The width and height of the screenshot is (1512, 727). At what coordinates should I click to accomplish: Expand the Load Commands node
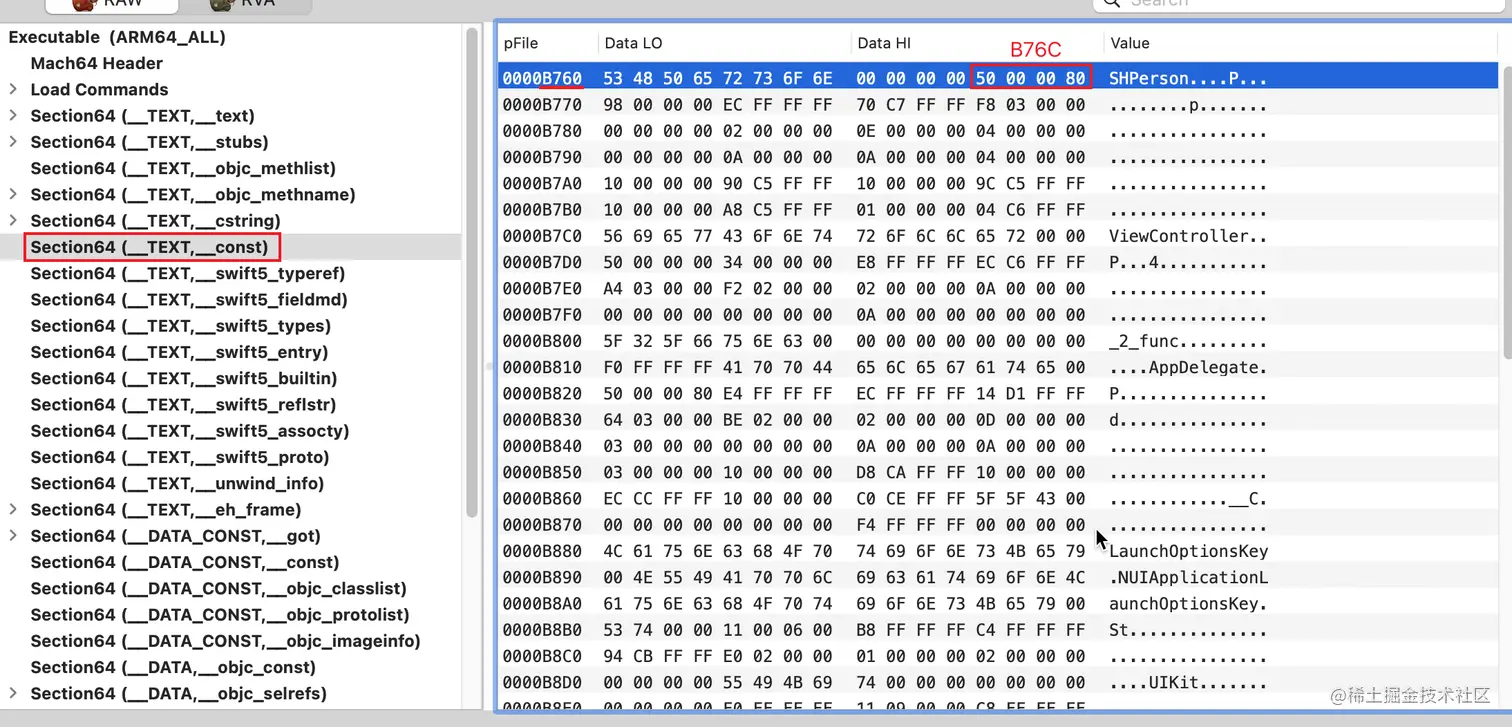point(13,89)
